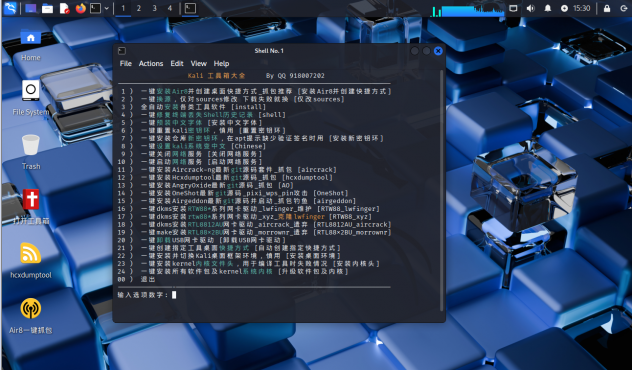Screen dimensions: 632x370
Task: Launch Firefox from the top panel
Action: point(81,8)
